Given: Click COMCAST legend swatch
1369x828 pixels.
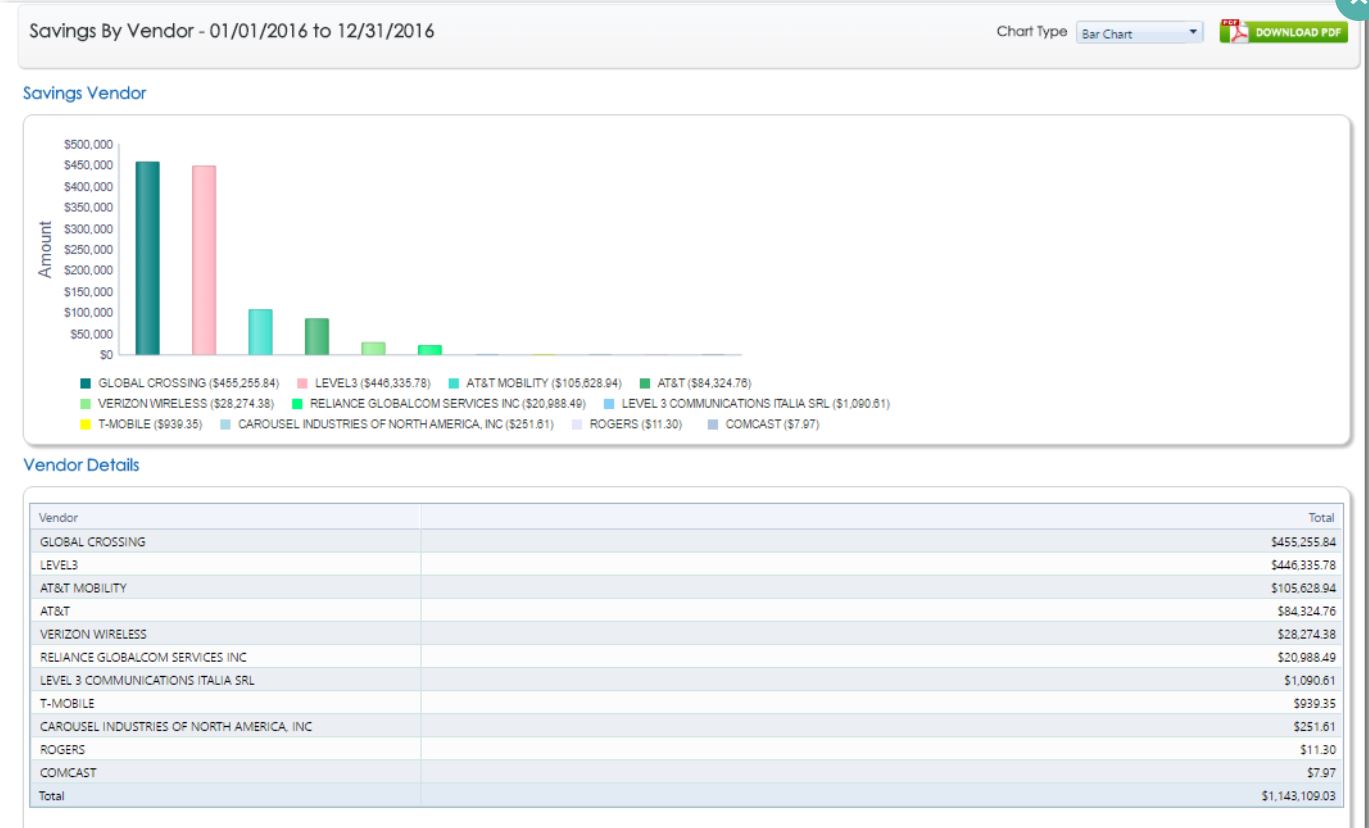Looking at the screenshot, I should 713,425.
